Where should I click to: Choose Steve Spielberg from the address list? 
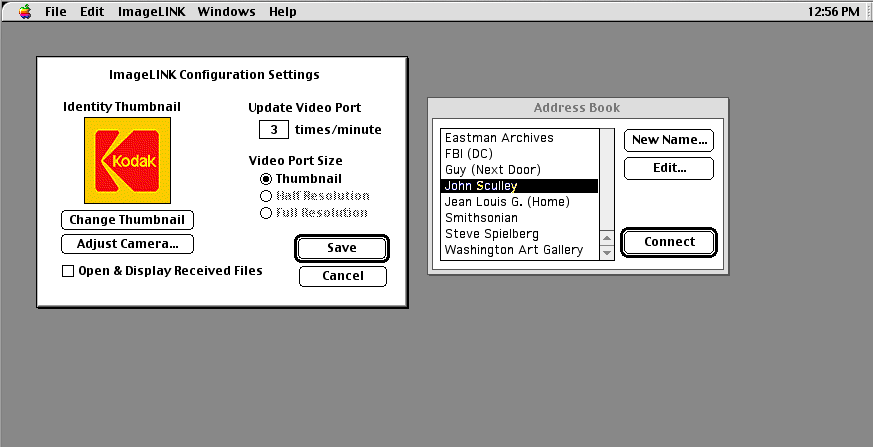[491, 234]
